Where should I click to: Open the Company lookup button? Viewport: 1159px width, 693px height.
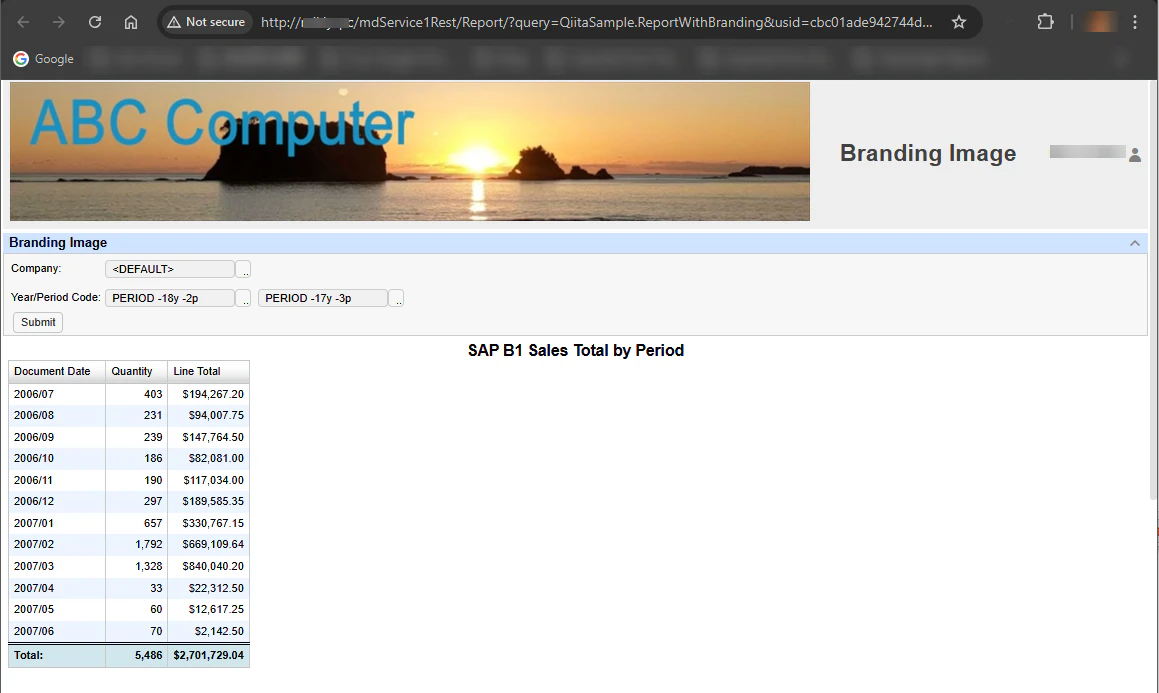tap(243, 269)
